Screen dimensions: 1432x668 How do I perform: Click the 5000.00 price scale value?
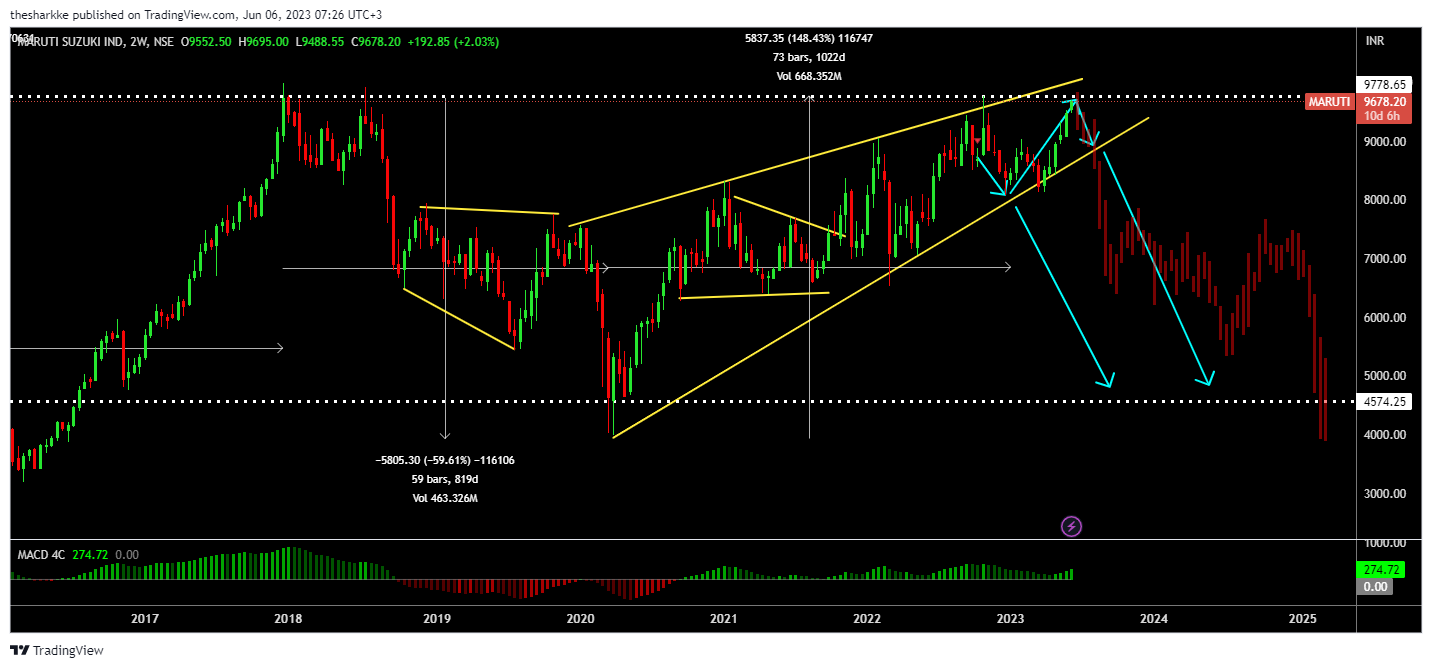pos(1386,376)
